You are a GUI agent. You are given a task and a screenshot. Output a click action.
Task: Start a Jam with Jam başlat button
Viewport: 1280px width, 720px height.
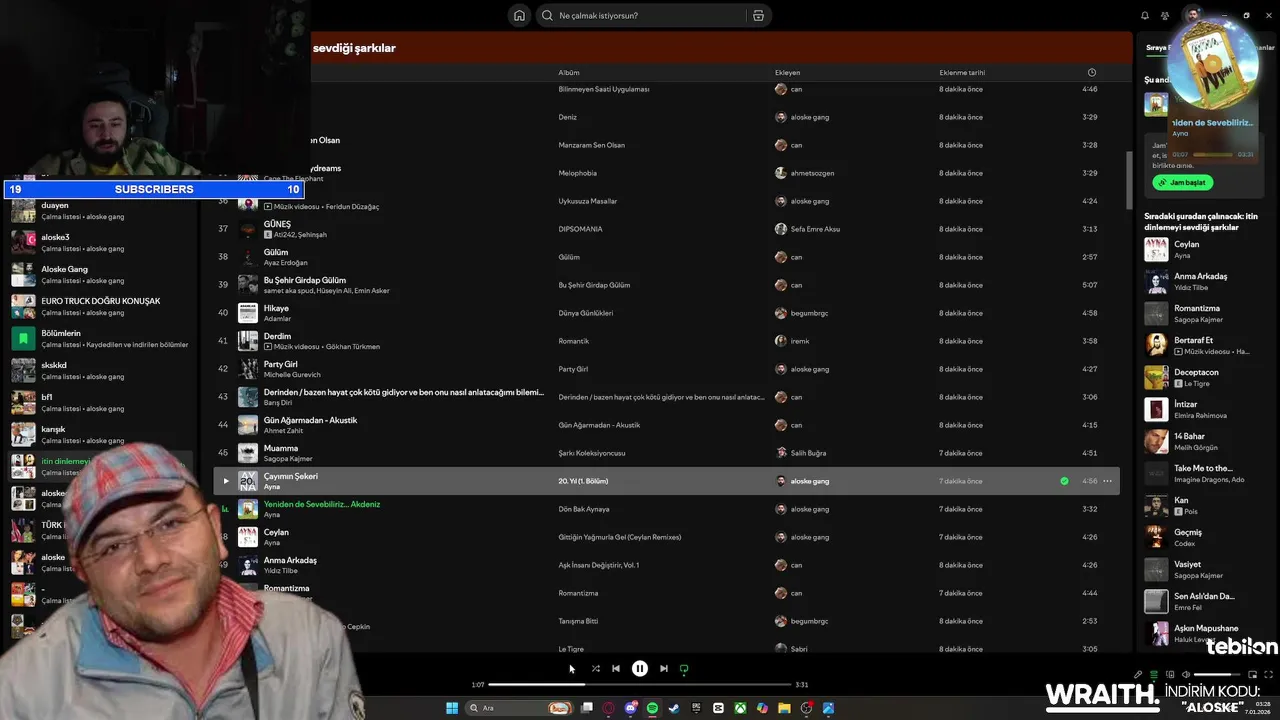coord(1182,183)
